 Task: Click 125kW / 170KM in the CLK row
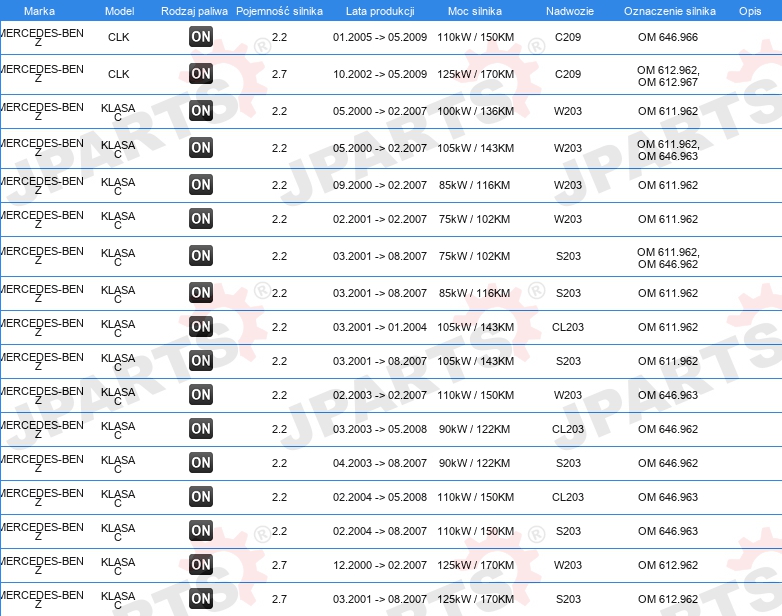[475, 74]
